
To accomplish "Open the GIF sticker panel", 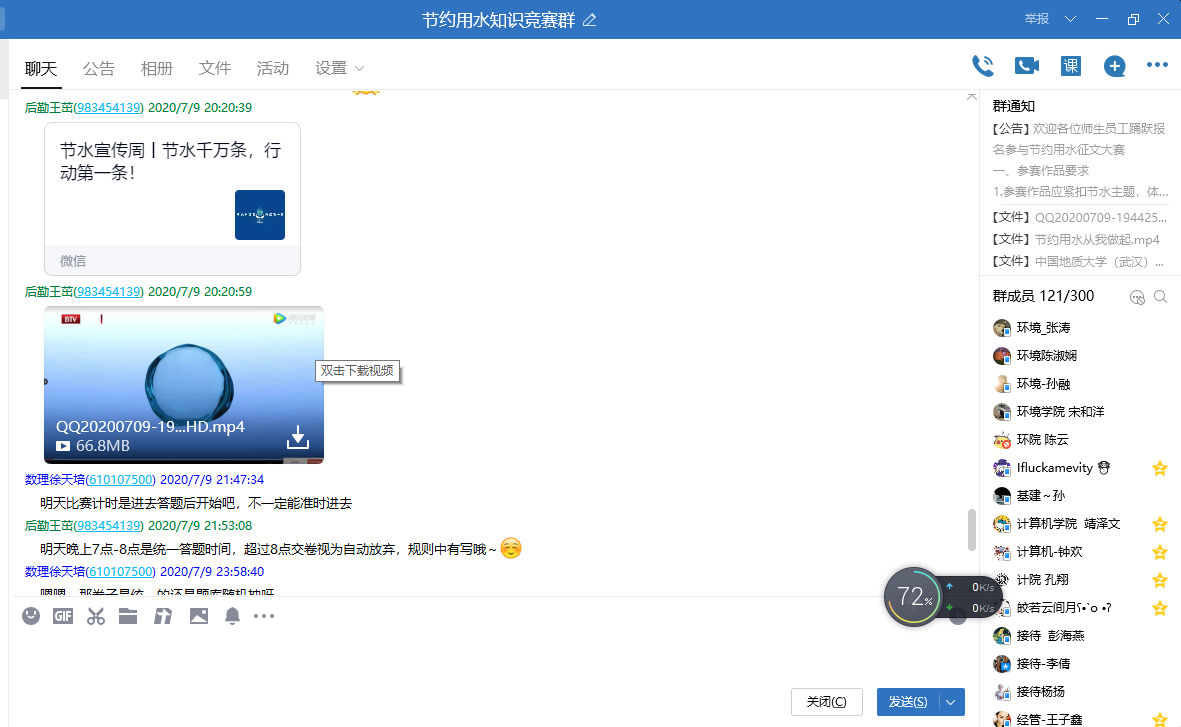I will pos(63,616).
